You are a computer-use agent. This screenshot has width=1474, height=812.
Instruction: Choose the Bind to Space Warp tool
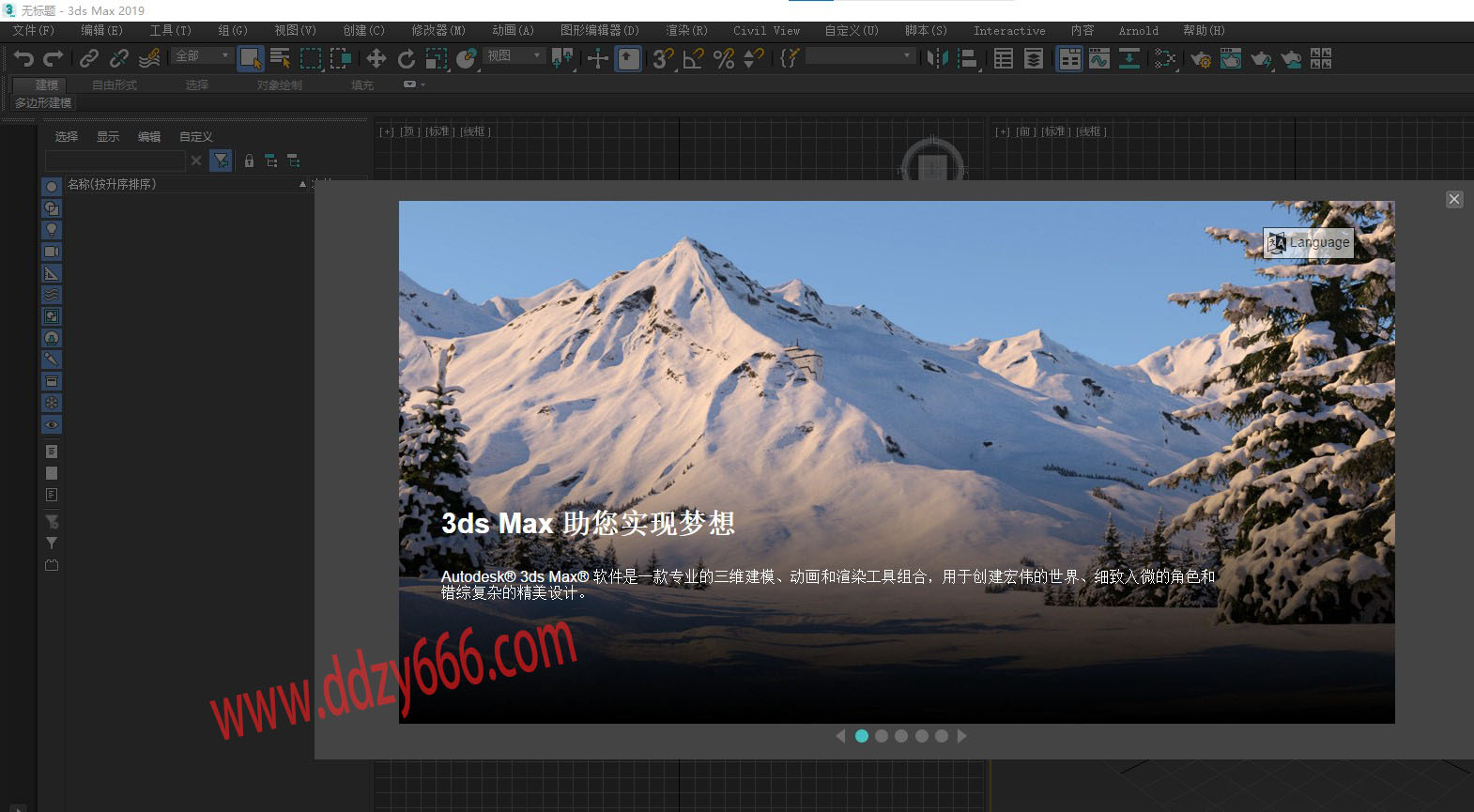tap(149, 59)
